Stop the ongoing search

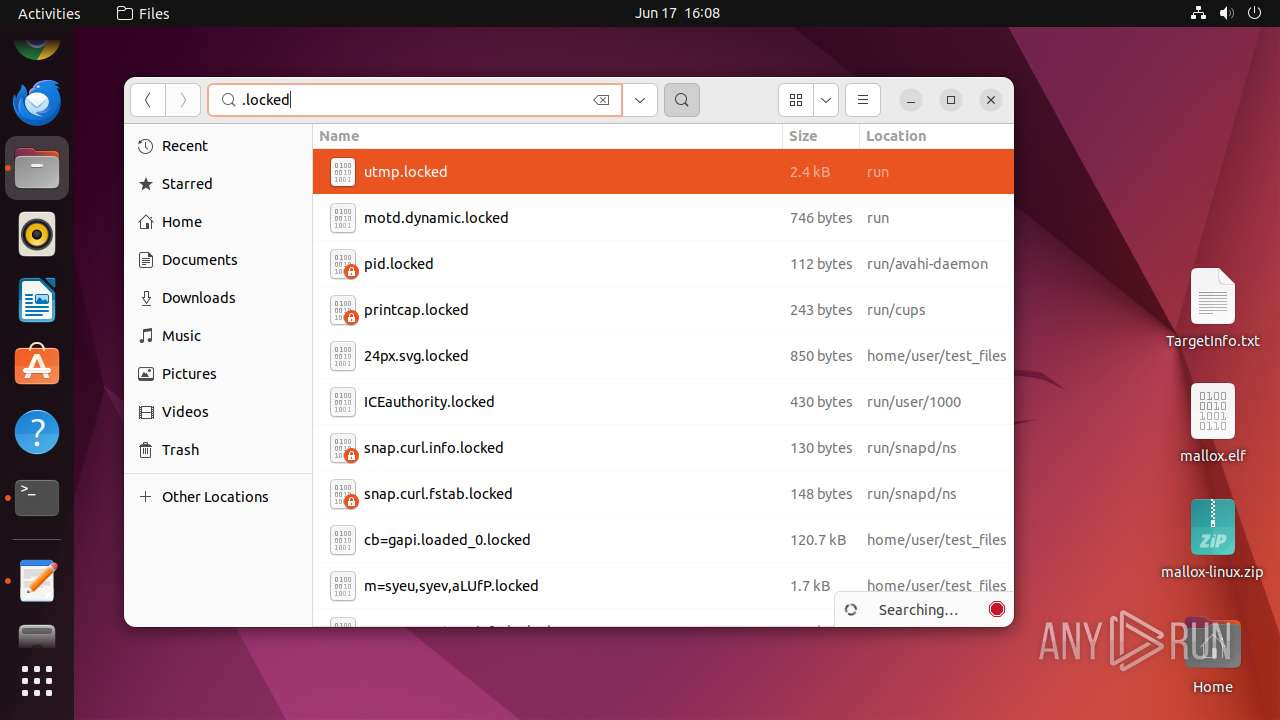pyautogui.click(x=997, y=610)
